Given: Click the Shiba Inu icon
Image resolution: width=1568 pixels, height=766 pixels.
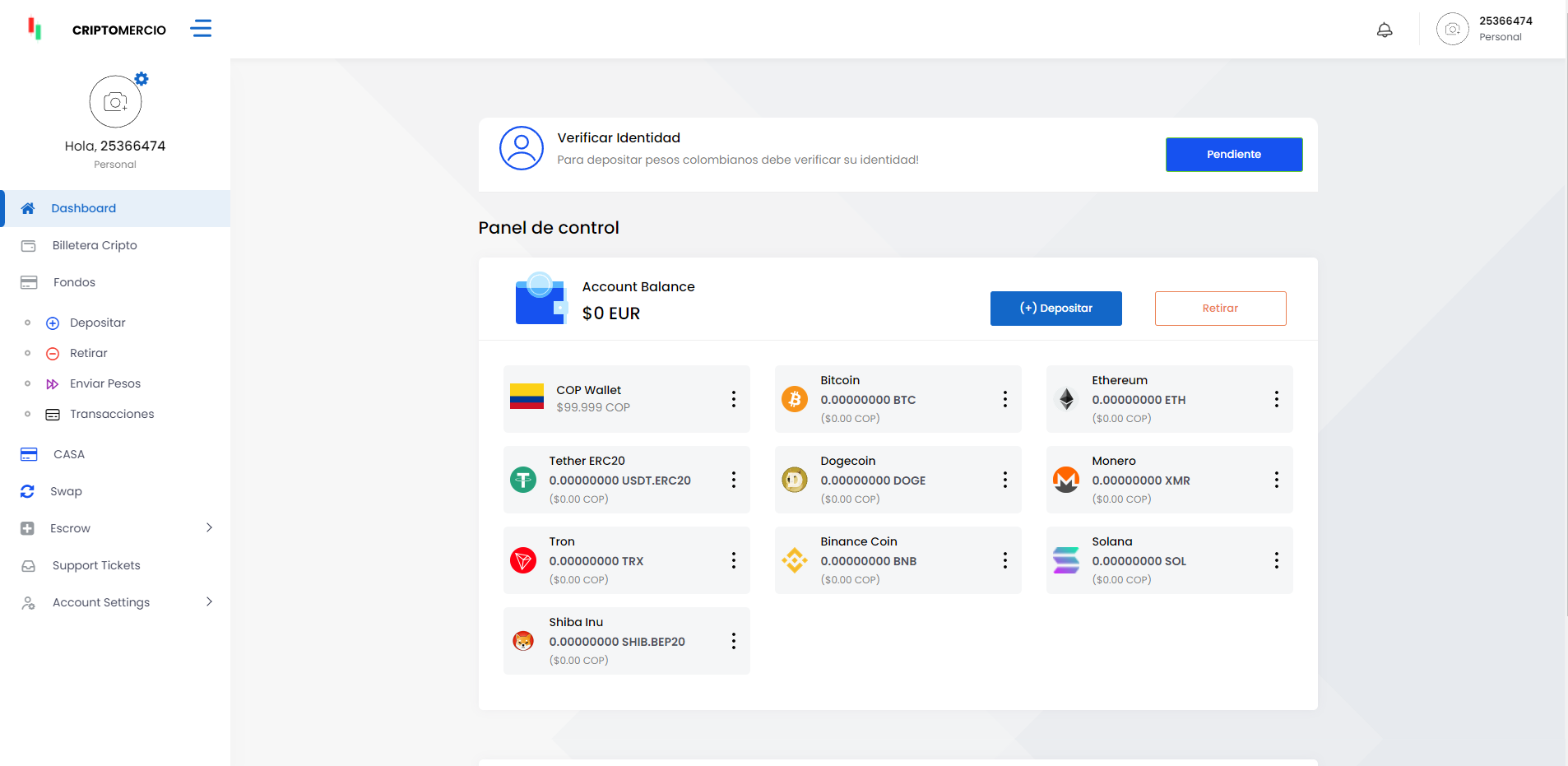Looking at the screenshot, I should pyautogui.click(x=523, y=641).
